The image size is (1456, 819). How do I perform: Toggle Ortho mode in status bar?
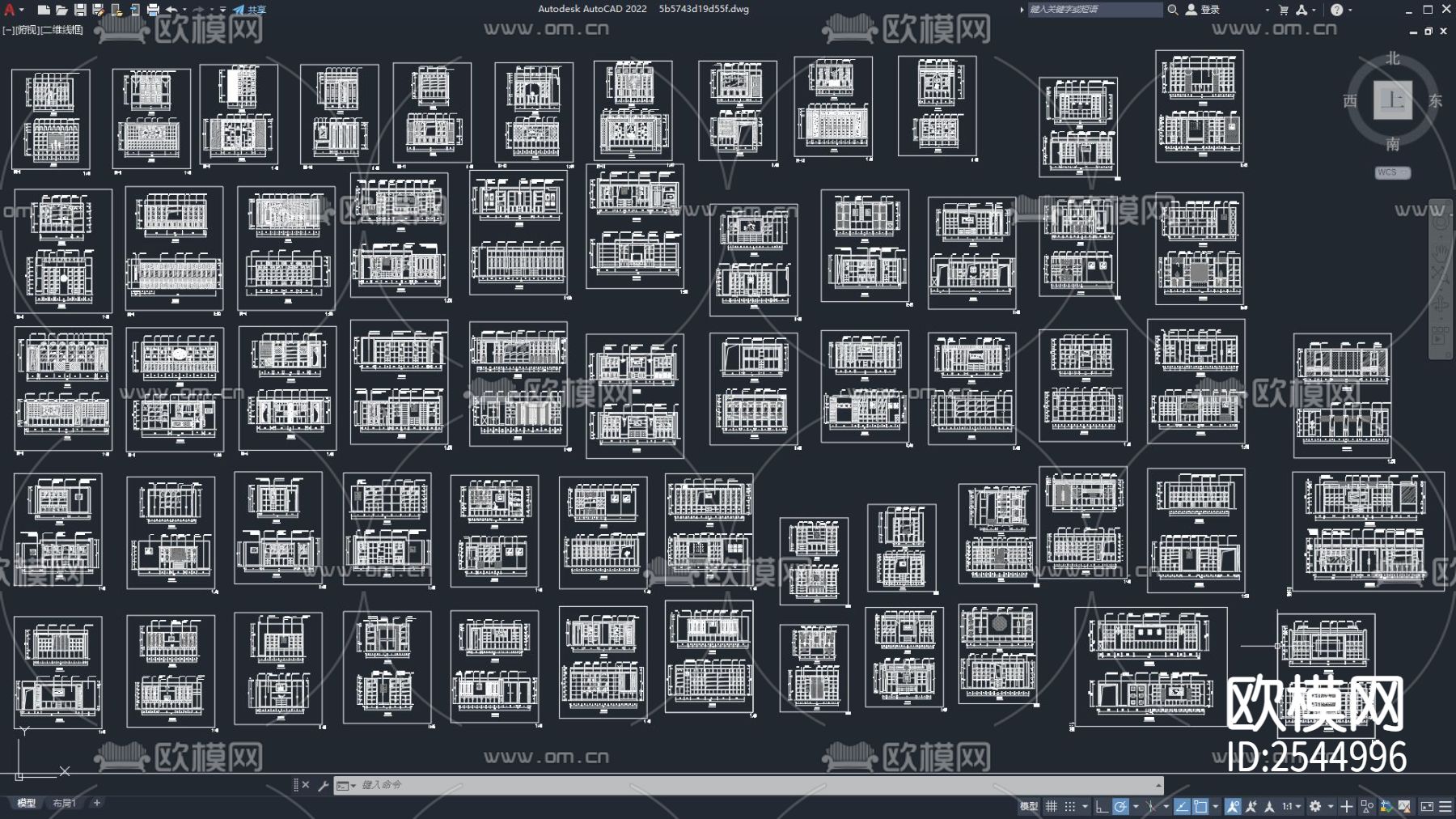(1101, 806)
